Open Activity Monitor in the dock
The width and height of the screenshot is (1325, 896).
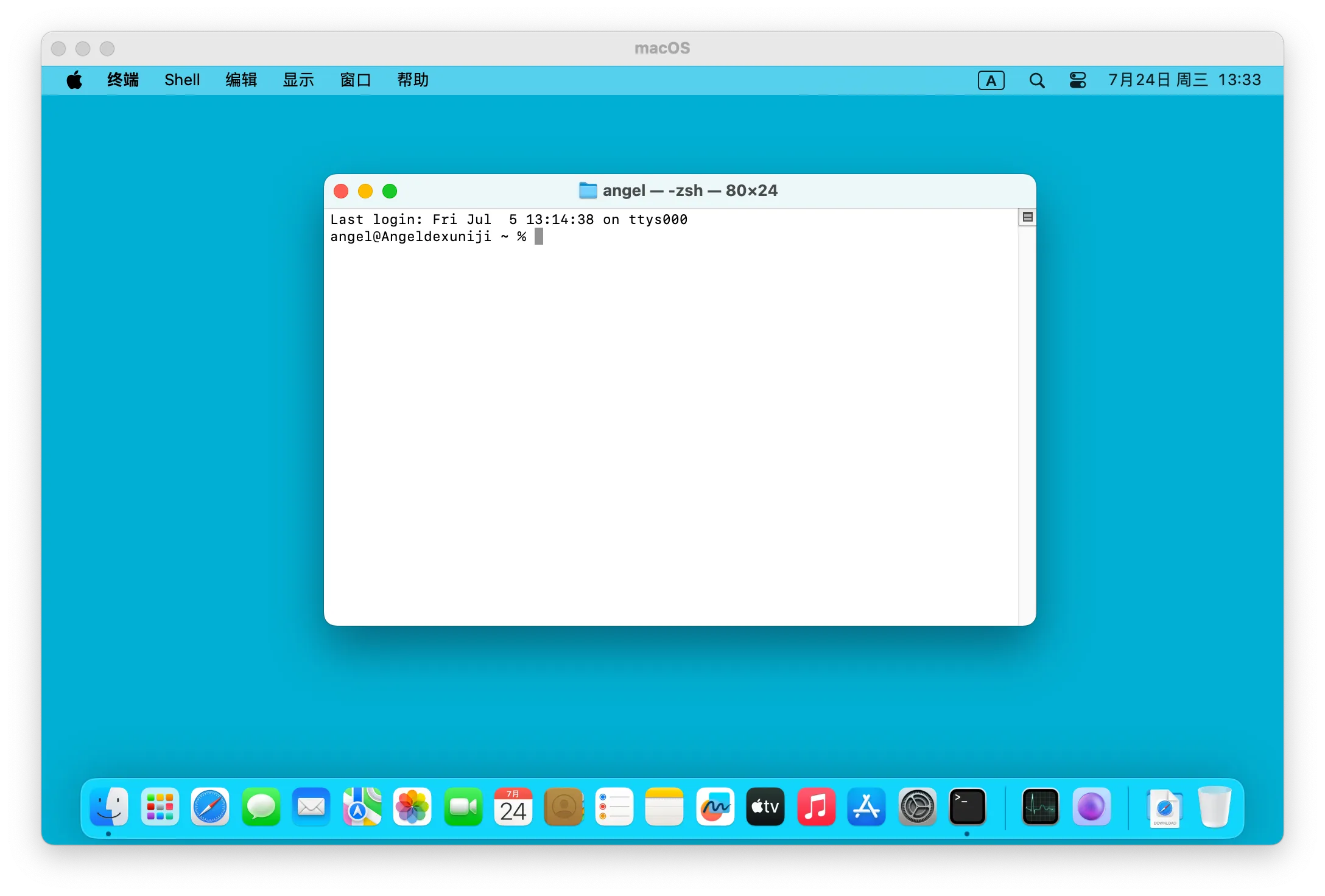pos(1040,807)
